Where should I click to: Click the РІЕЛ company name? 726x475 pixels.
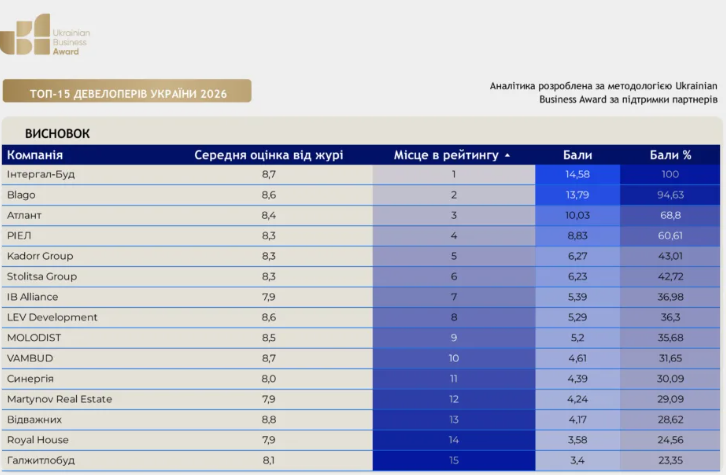(x=19, y=236)
